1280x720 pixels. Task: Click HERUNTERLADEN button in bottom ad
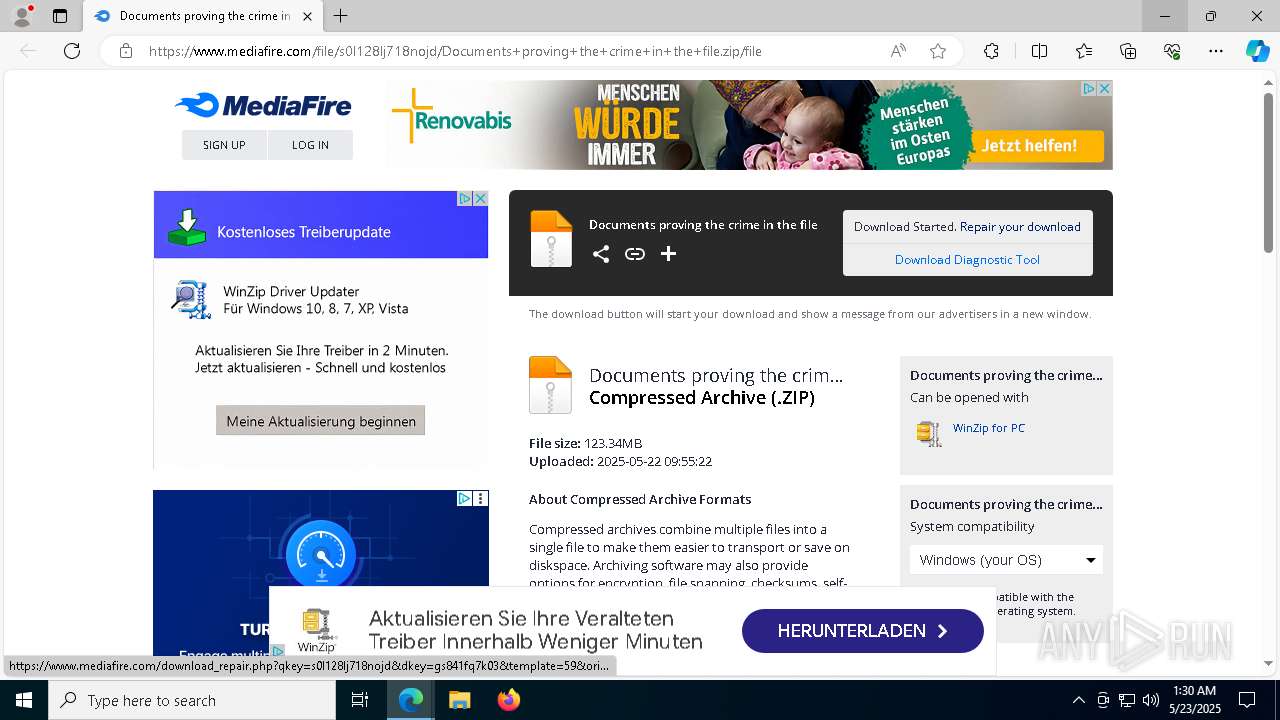(863, 631)
